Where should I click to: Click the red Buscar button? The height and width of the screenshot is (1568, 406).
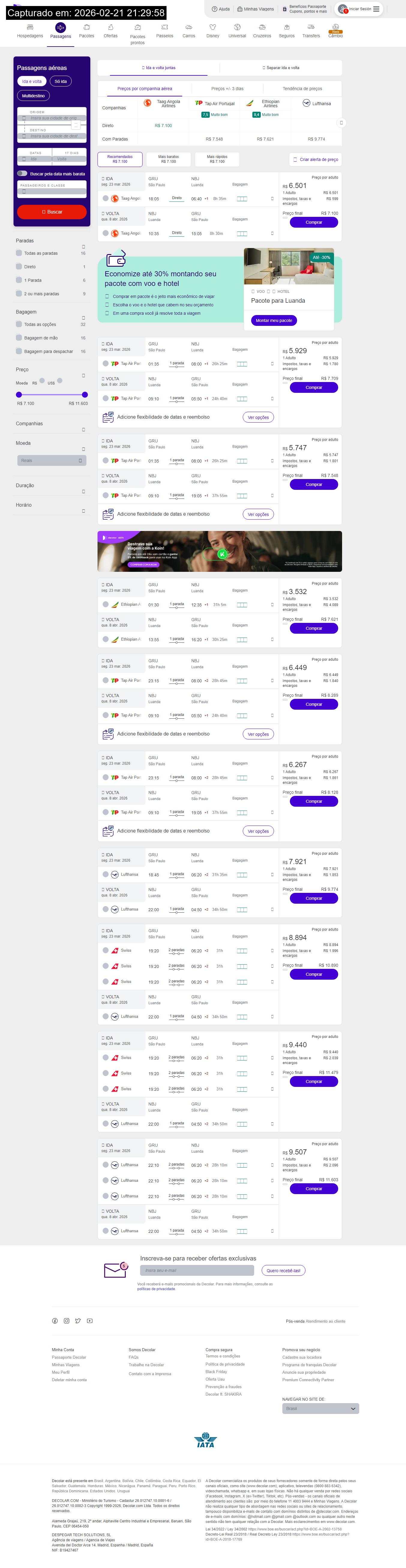pyautogui.click(x=52, y=212)
